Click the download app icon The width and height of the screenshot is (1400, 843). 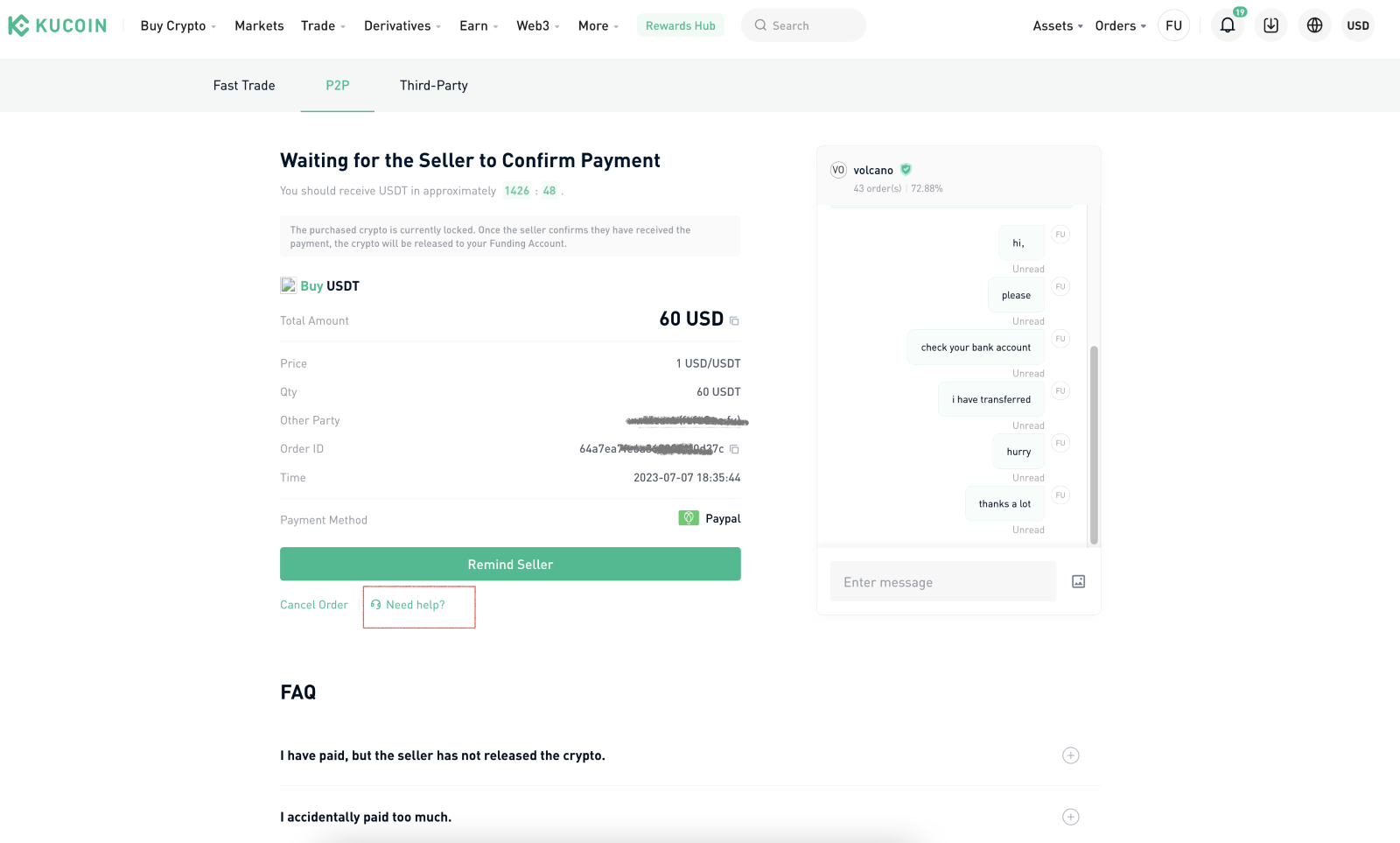pyautogui.click(x=1270, y=25)
